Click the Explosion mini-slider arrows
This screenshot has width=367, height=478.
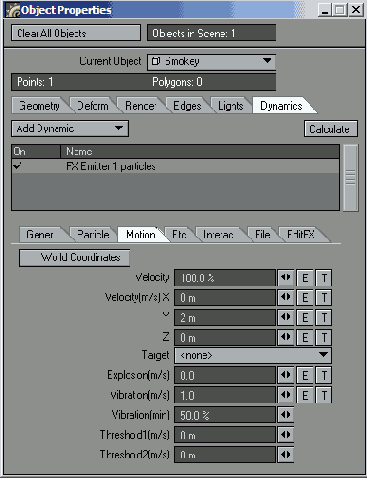pos(286,375)
